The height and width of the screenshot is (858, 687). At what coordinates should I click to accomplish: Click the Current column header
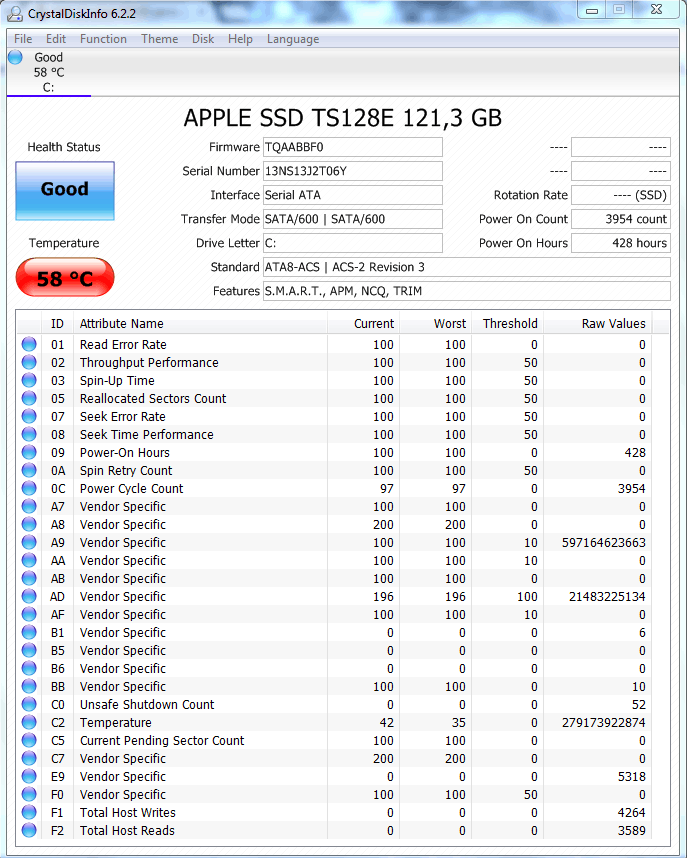pyautogui.click(x=363, y=323)
